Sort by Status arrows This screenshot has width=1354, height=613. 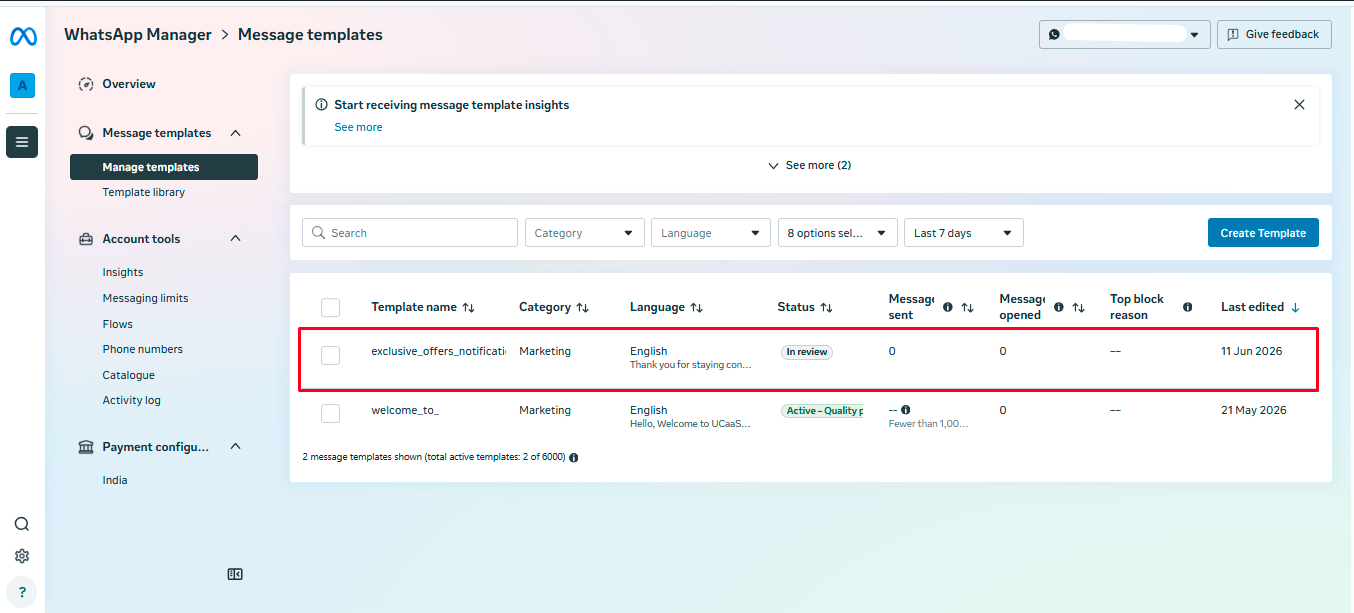tap(826, 308)
